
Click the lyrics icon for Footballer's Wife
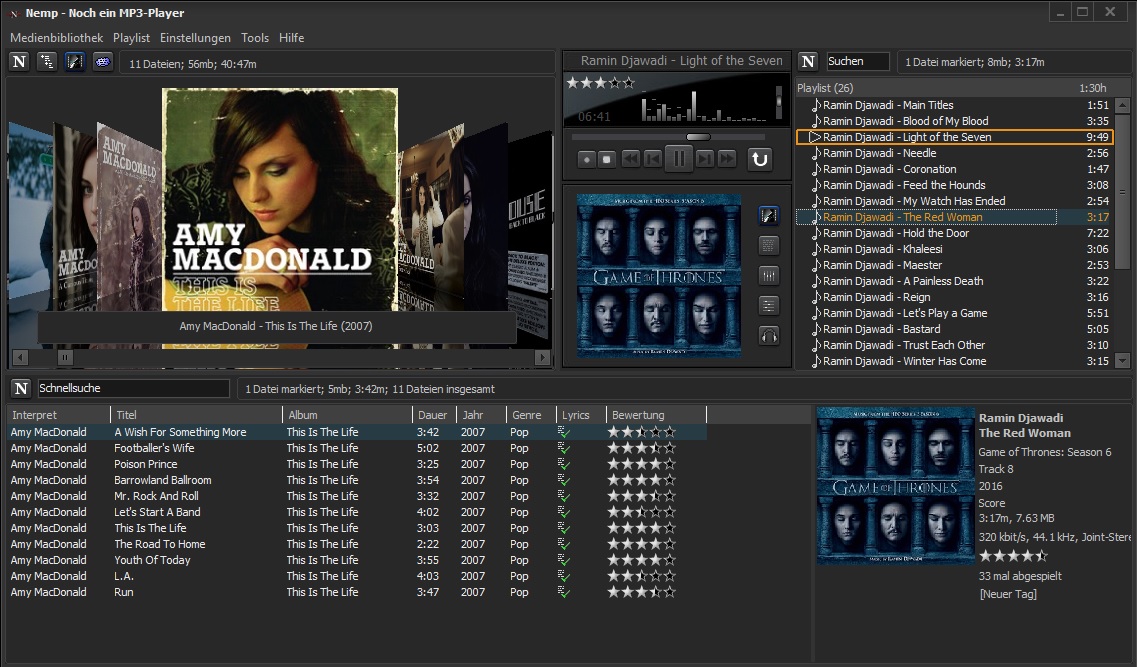pos(563,449)
